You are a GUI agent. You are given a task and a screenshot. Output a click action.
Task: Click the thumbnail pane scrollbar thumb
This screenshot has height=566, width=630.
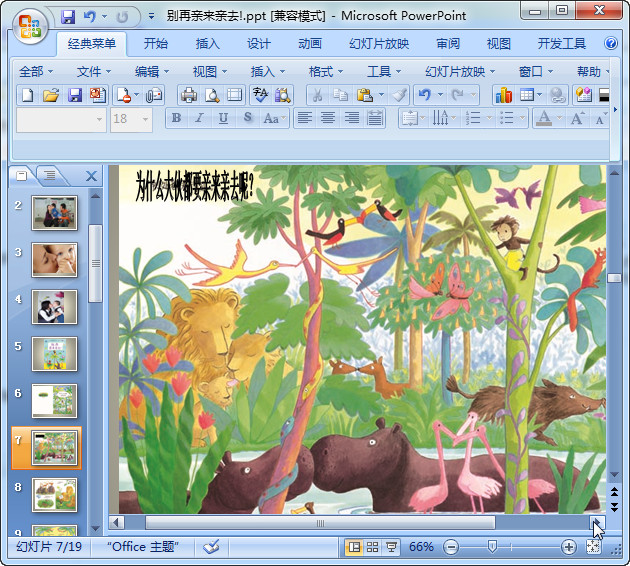95,263
